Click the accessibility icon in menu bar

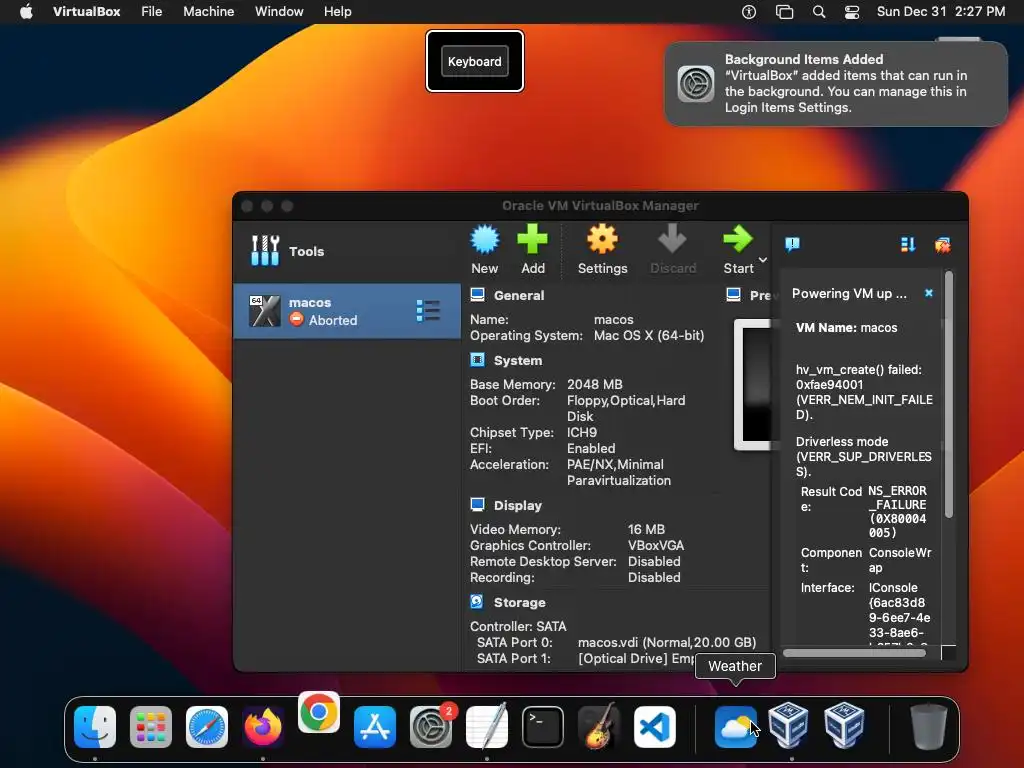coord(749,12)
